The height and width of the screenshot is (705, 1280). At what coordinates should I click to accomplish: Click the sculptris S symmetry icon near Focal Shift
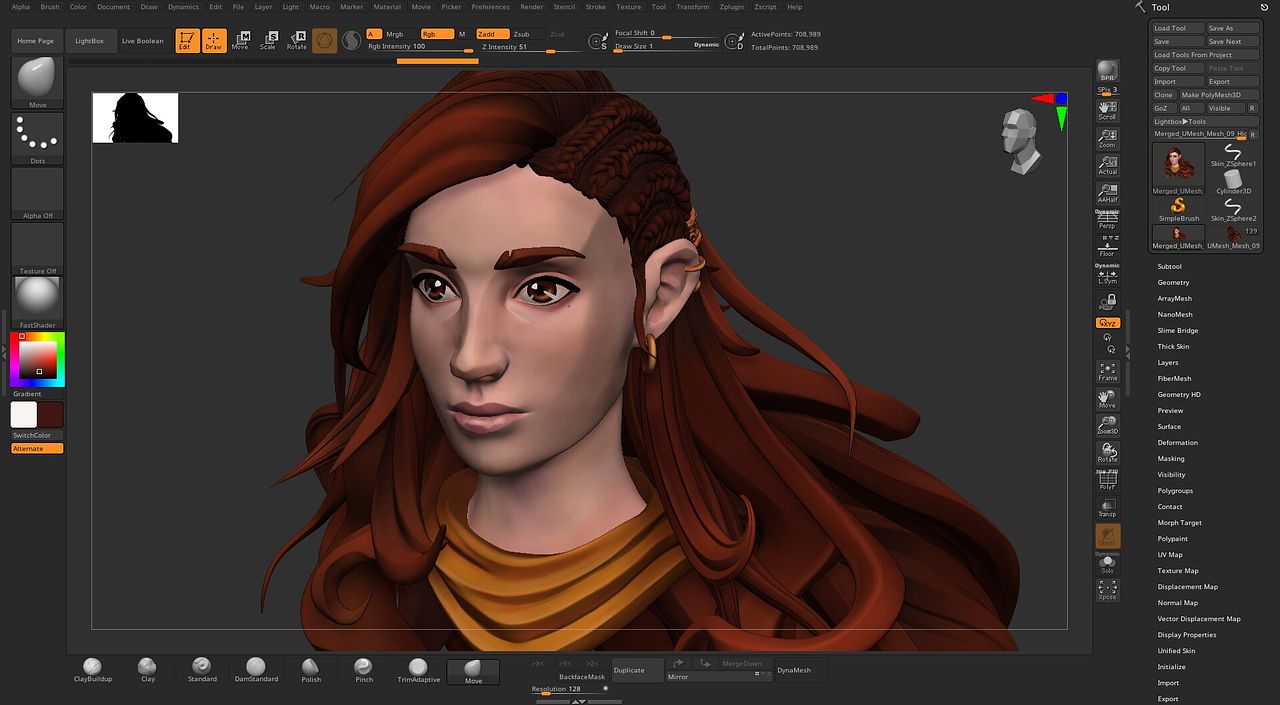pos(598,41)
